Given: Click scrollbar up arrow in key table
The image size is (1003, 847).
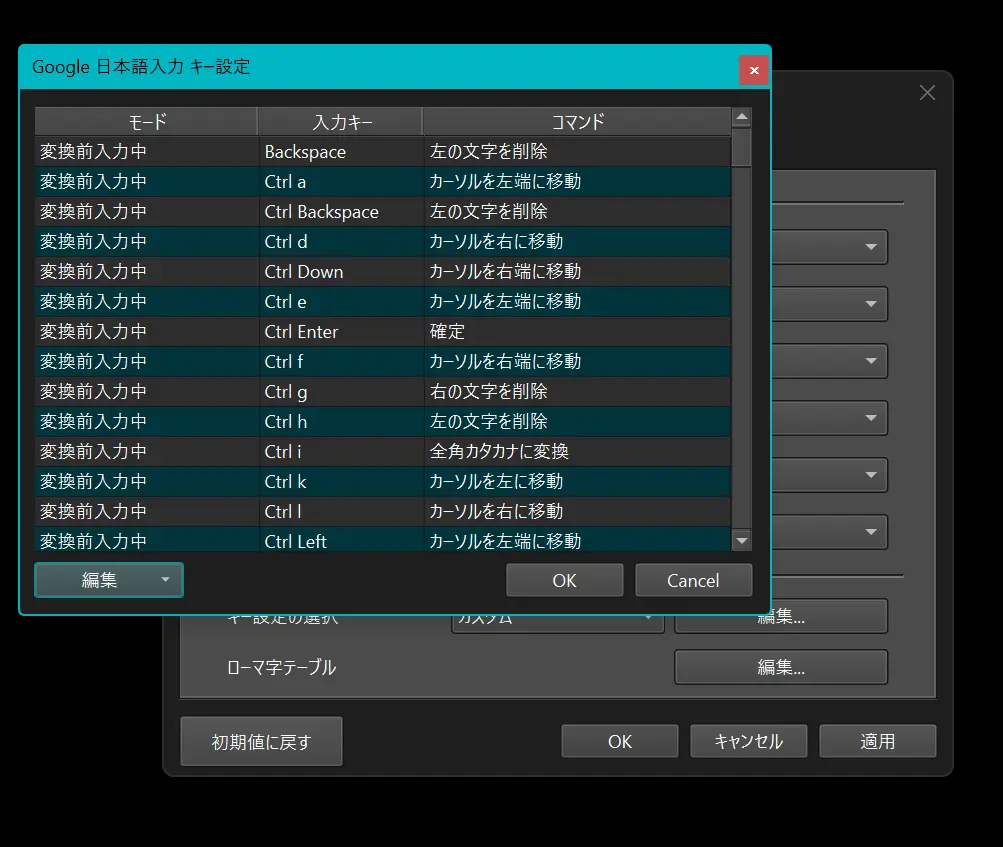Looking at the screenshot, I should 742,117.
